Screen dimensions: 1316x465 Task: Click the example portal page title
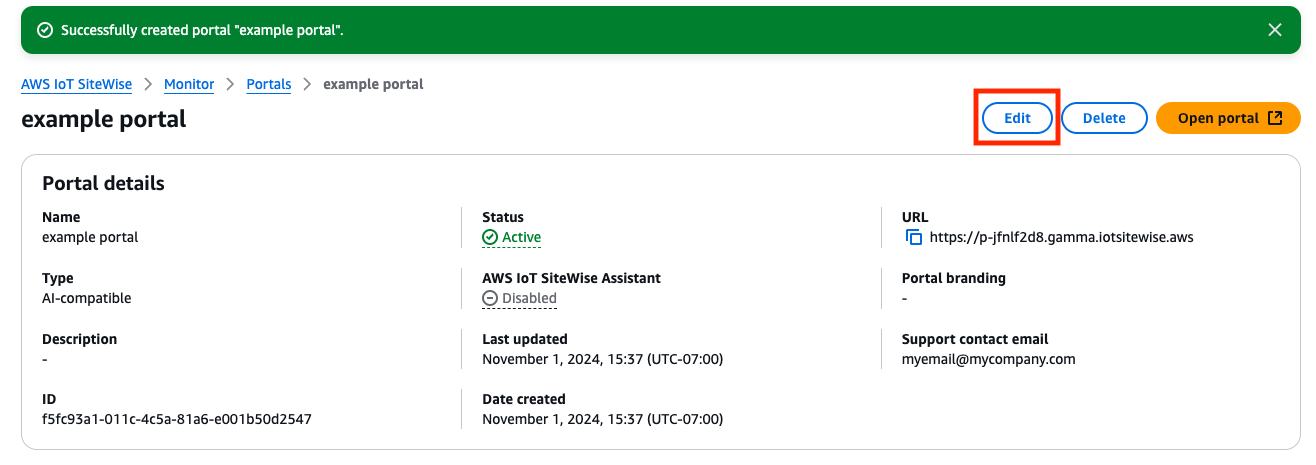[x=103, y=119]
